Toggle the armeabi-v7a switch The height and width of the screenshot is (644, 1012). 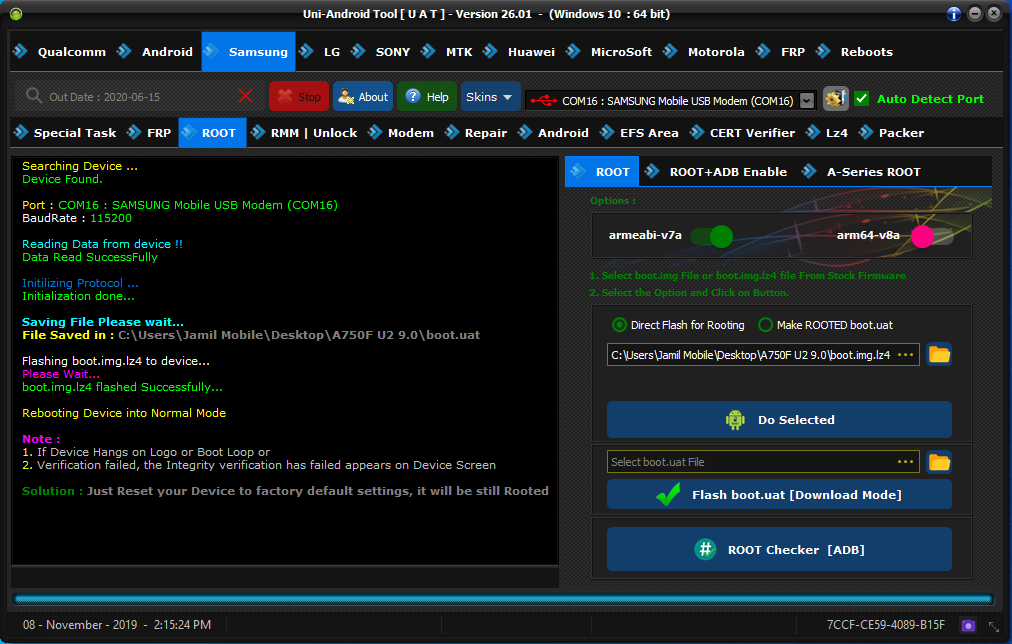(712, 236)
